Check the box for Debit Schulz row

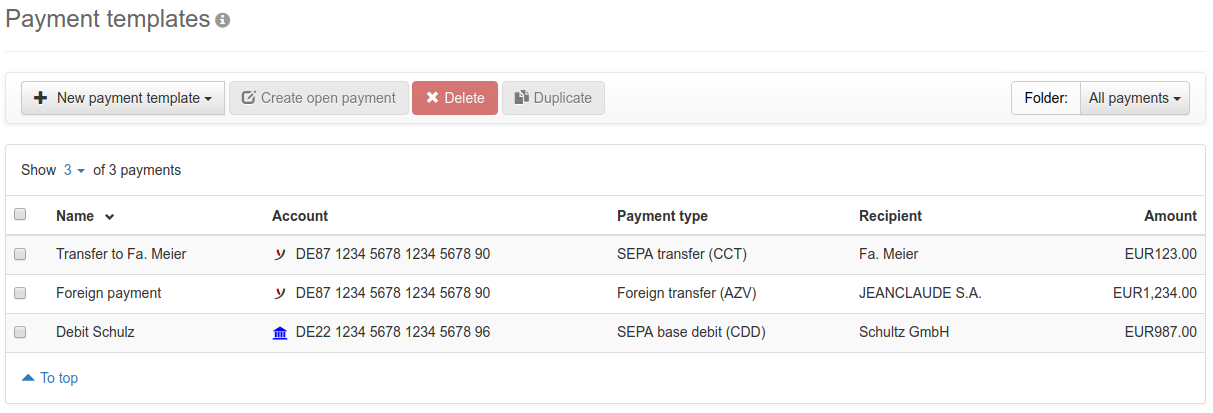20,332
